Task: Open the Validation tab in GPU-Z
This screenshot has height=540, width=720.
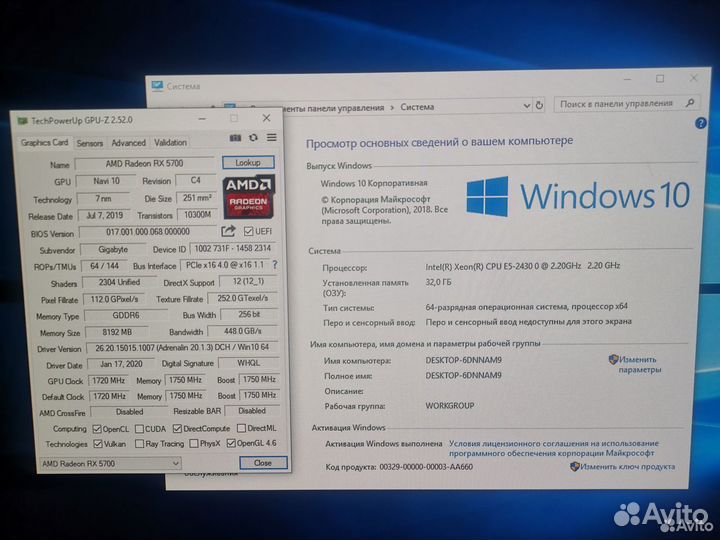Action: coord(170,142)
